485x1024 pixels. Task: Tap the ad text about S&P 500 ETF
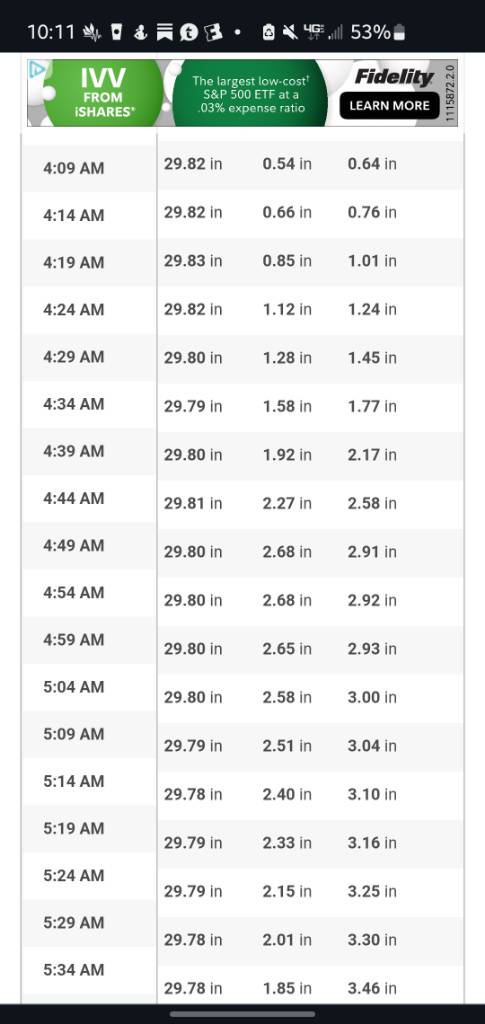coord(249,95)
